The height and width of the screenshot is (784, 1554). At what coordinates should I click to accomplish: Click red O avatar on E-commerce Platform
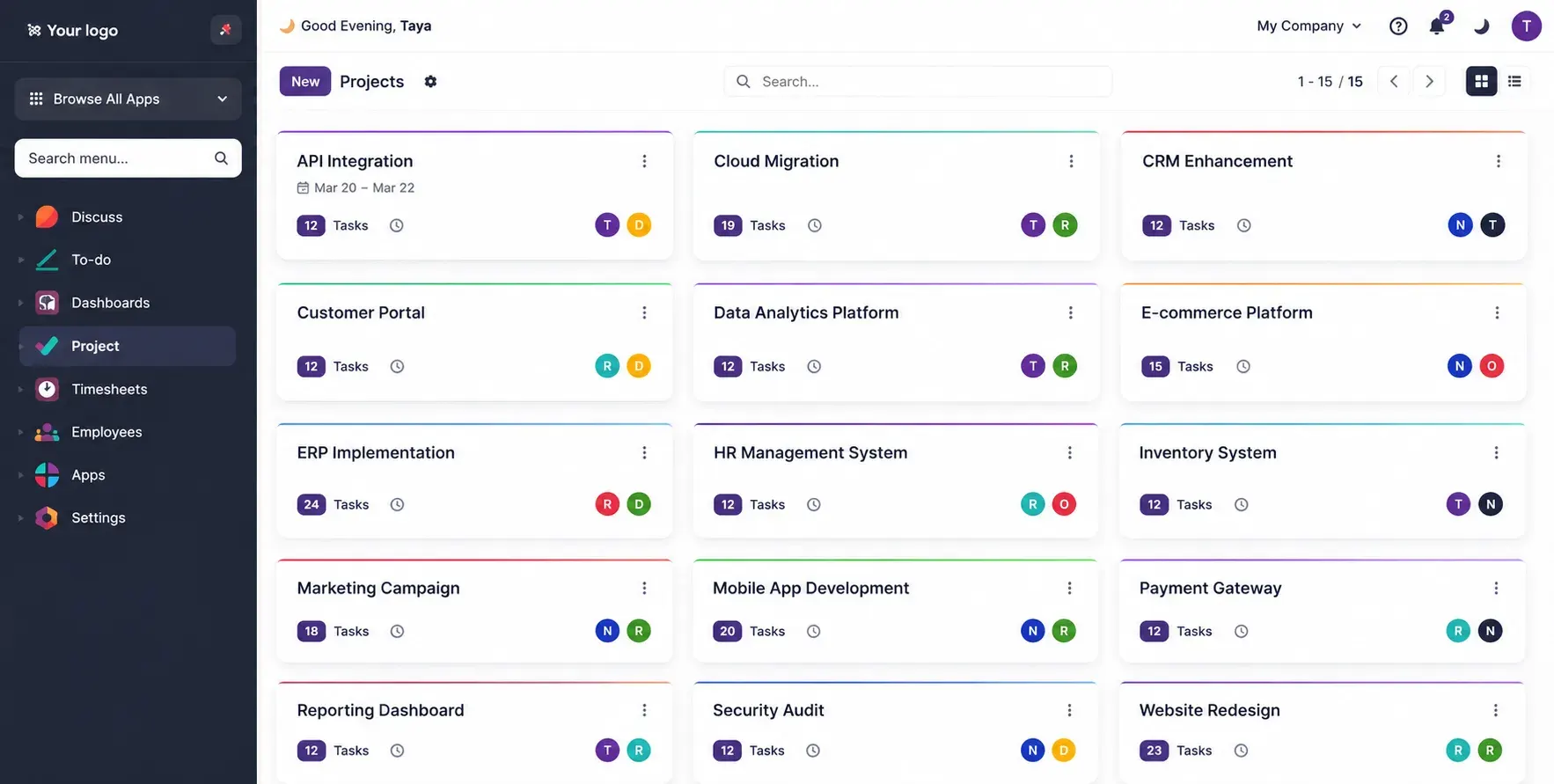1492,366
